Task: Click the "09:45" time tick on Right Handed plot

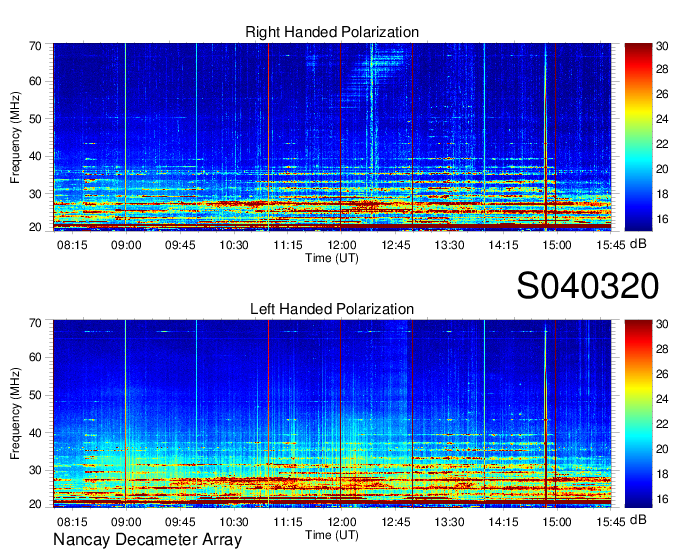Action: (180, 245)
